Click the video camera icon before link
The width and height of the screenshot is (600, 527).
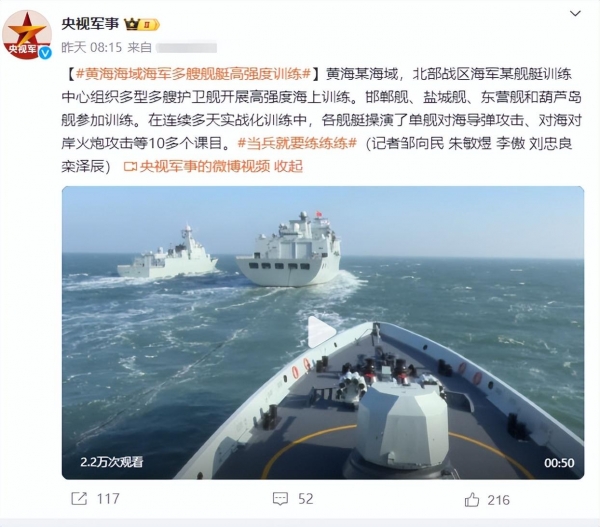(x=130, y=167)
